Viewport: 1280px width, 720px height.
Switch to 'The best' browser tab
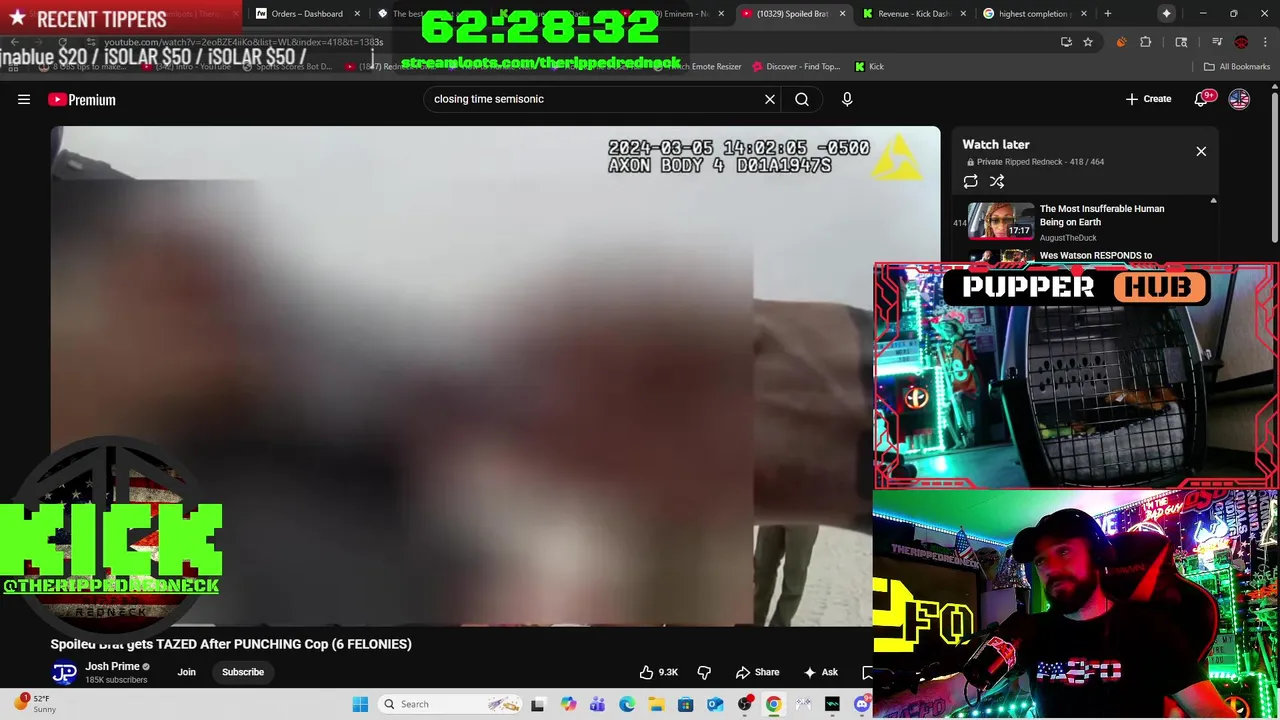click(x=408, y=14)
